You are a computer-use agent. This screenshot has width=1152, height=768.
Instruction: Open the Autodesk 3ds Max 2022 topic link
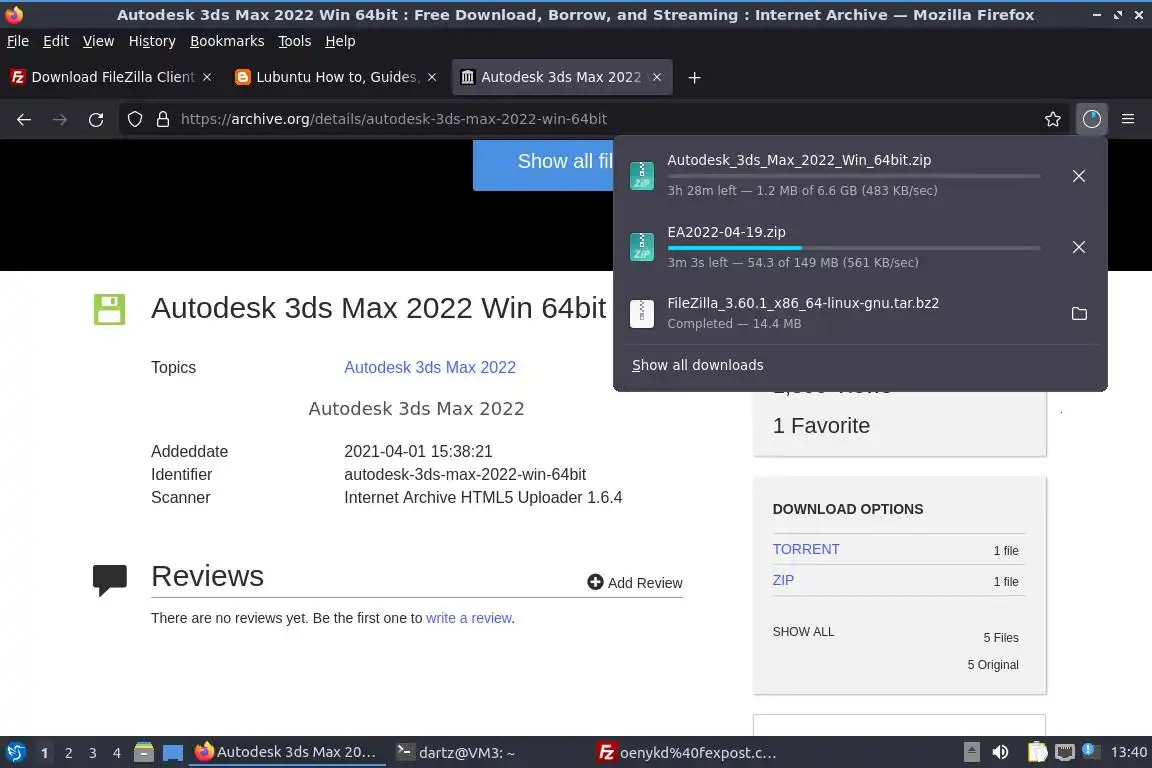pyautogui.click(x=430, y=367)
